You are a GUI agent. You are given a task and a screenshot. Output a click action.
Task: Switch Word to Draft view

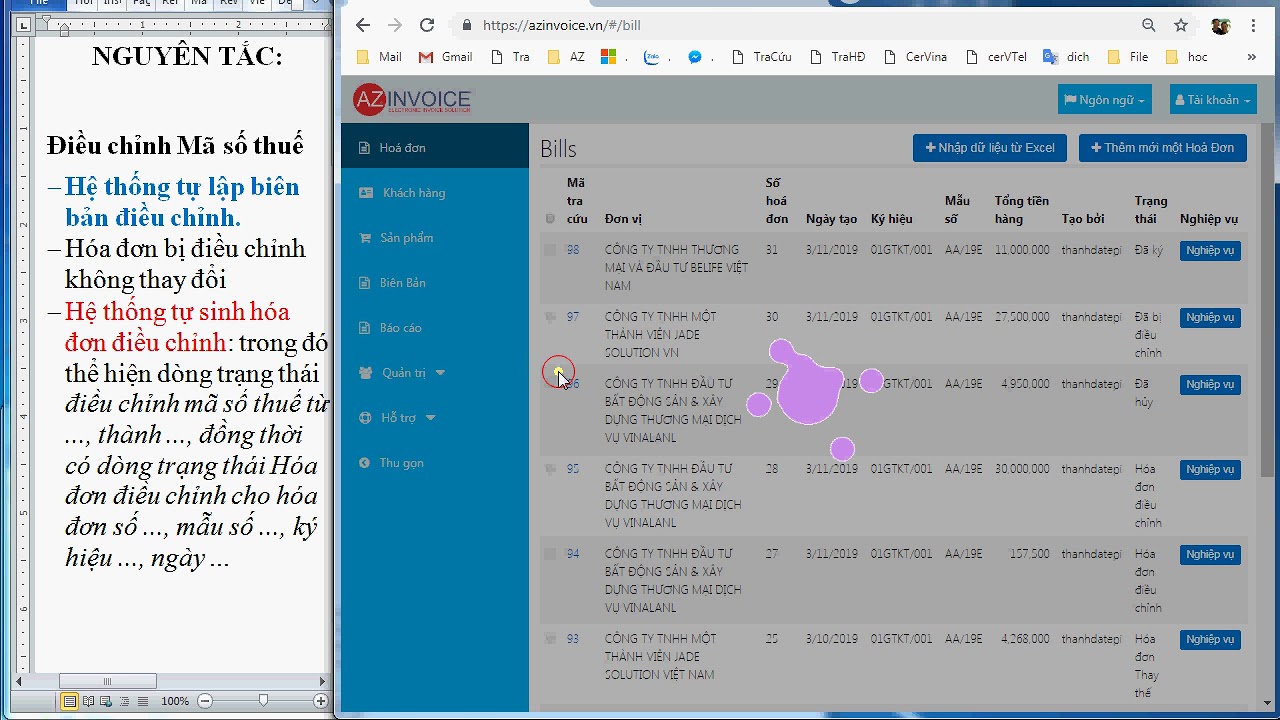click(x=143, y=701)
